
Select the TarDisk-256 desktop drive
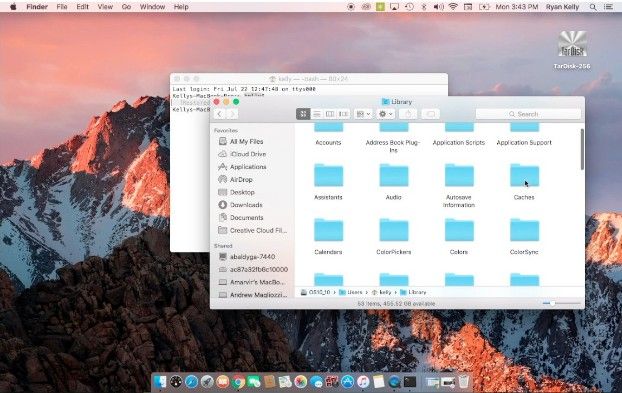(x=572, y=50)
